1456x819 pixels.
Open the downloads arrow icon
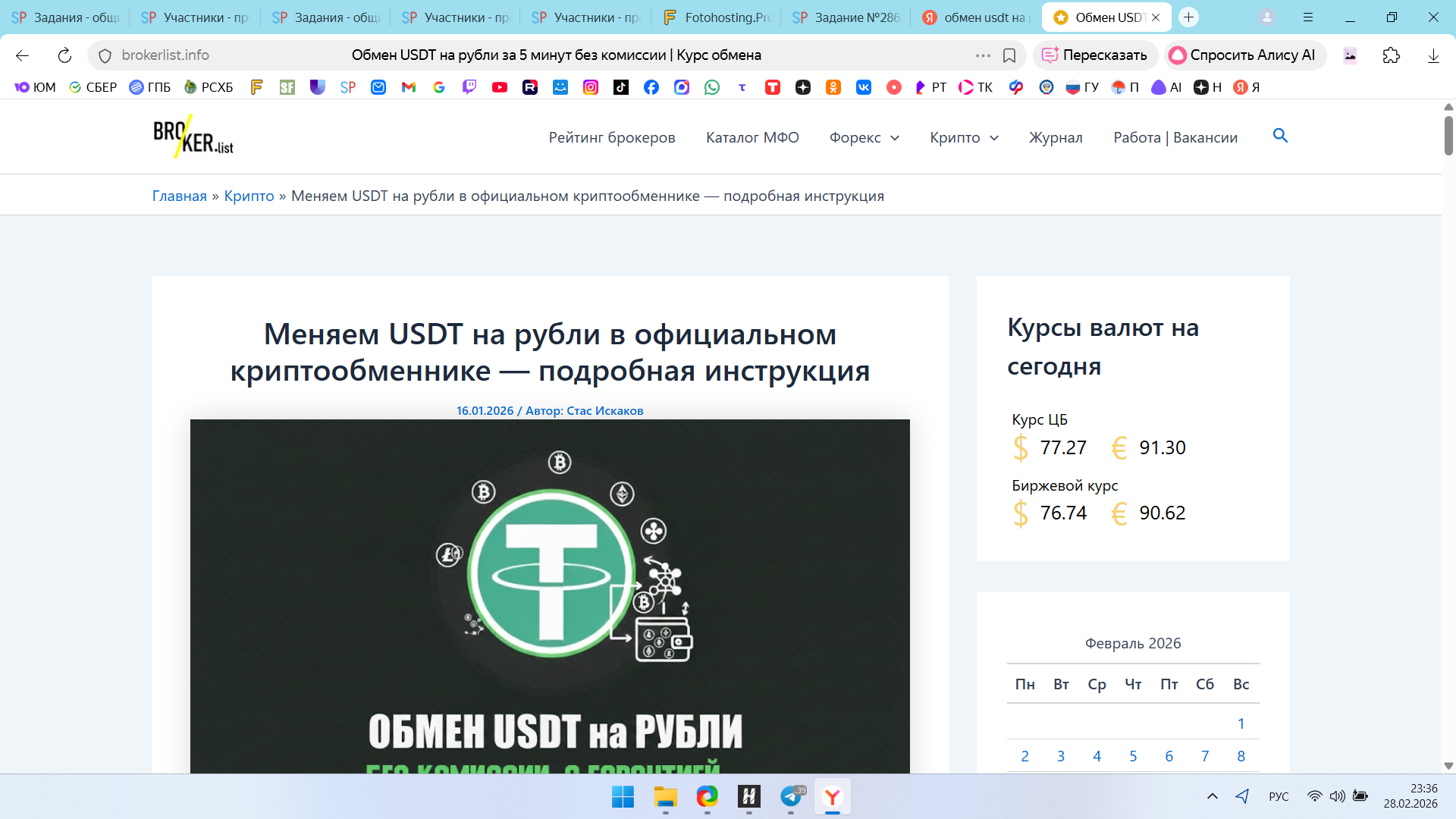coord(1433,55)
